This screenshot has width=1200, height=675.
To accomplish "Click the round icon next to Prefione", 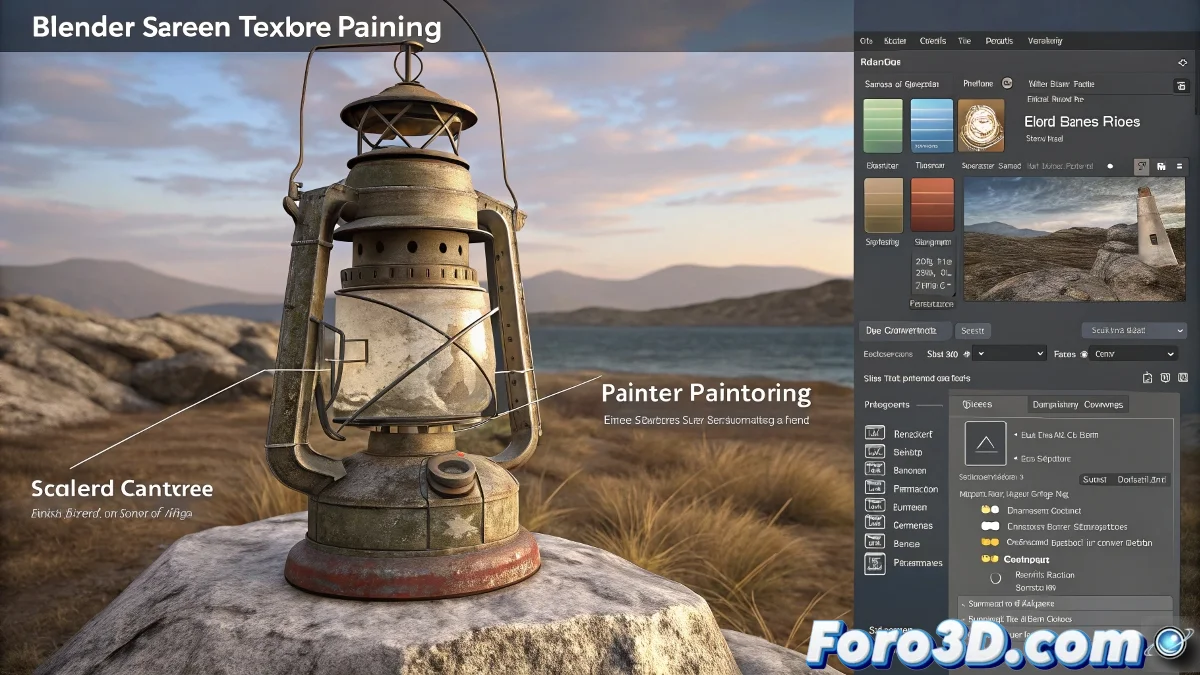I will (x=1007, y=84).
